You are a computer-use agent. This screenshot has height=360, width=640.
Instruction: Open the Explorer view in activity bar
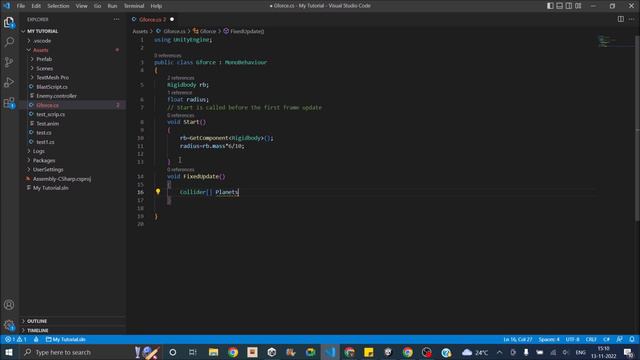tap(9, 22)
